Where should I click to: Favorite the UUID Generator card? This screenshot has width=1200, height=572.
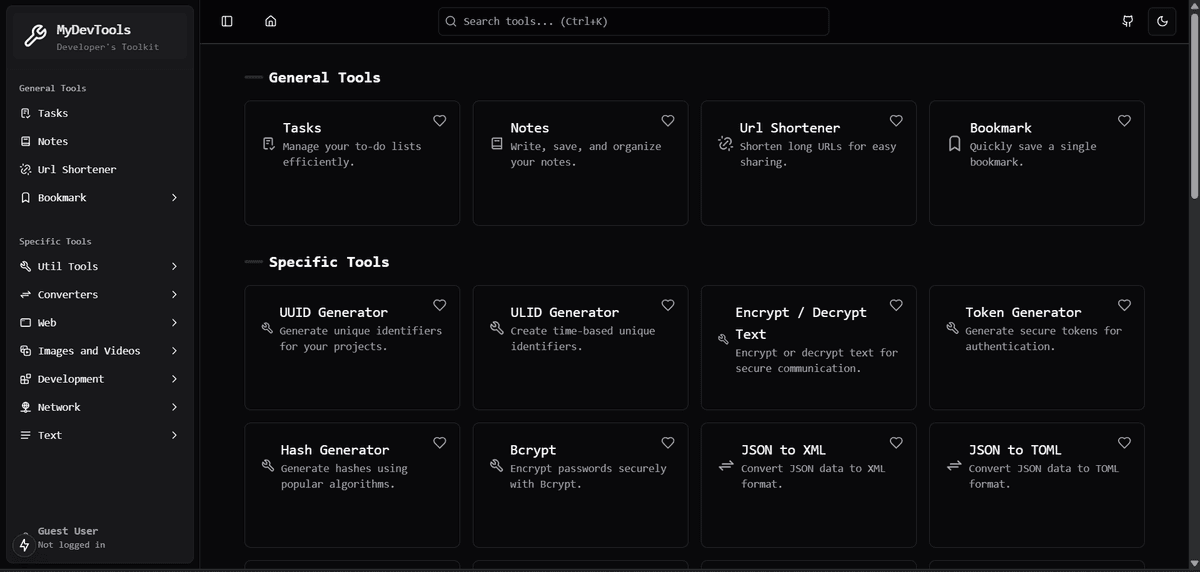(440, 305)
